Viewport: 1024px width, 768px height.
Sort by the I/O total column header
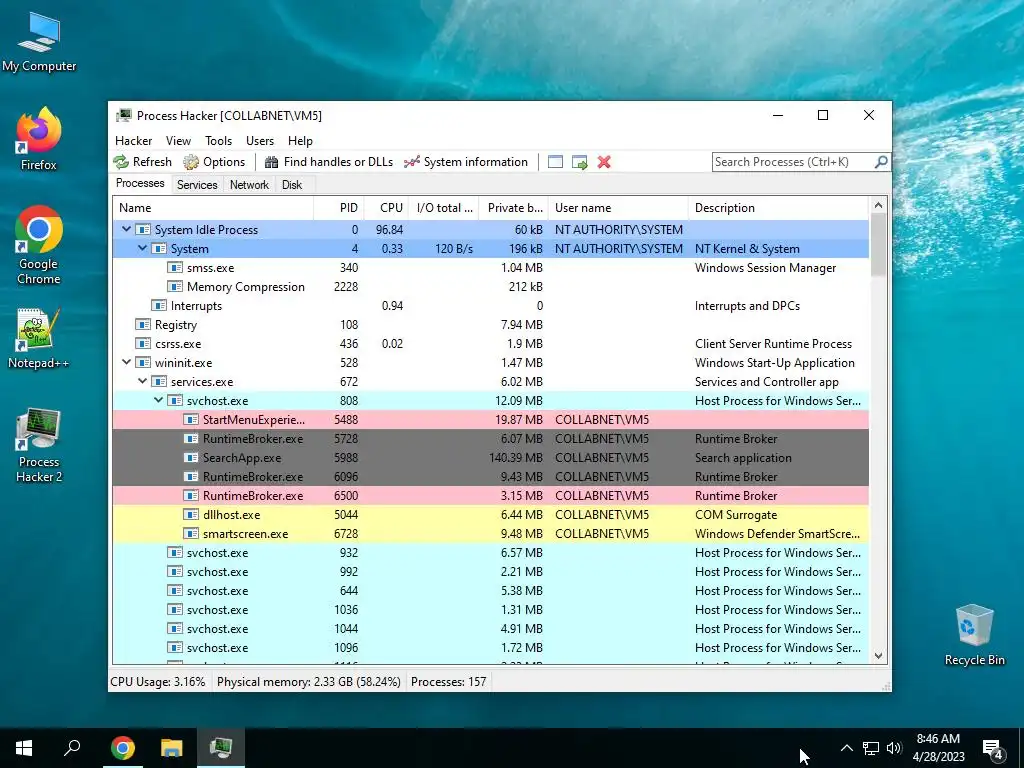(x=443, y=208)
